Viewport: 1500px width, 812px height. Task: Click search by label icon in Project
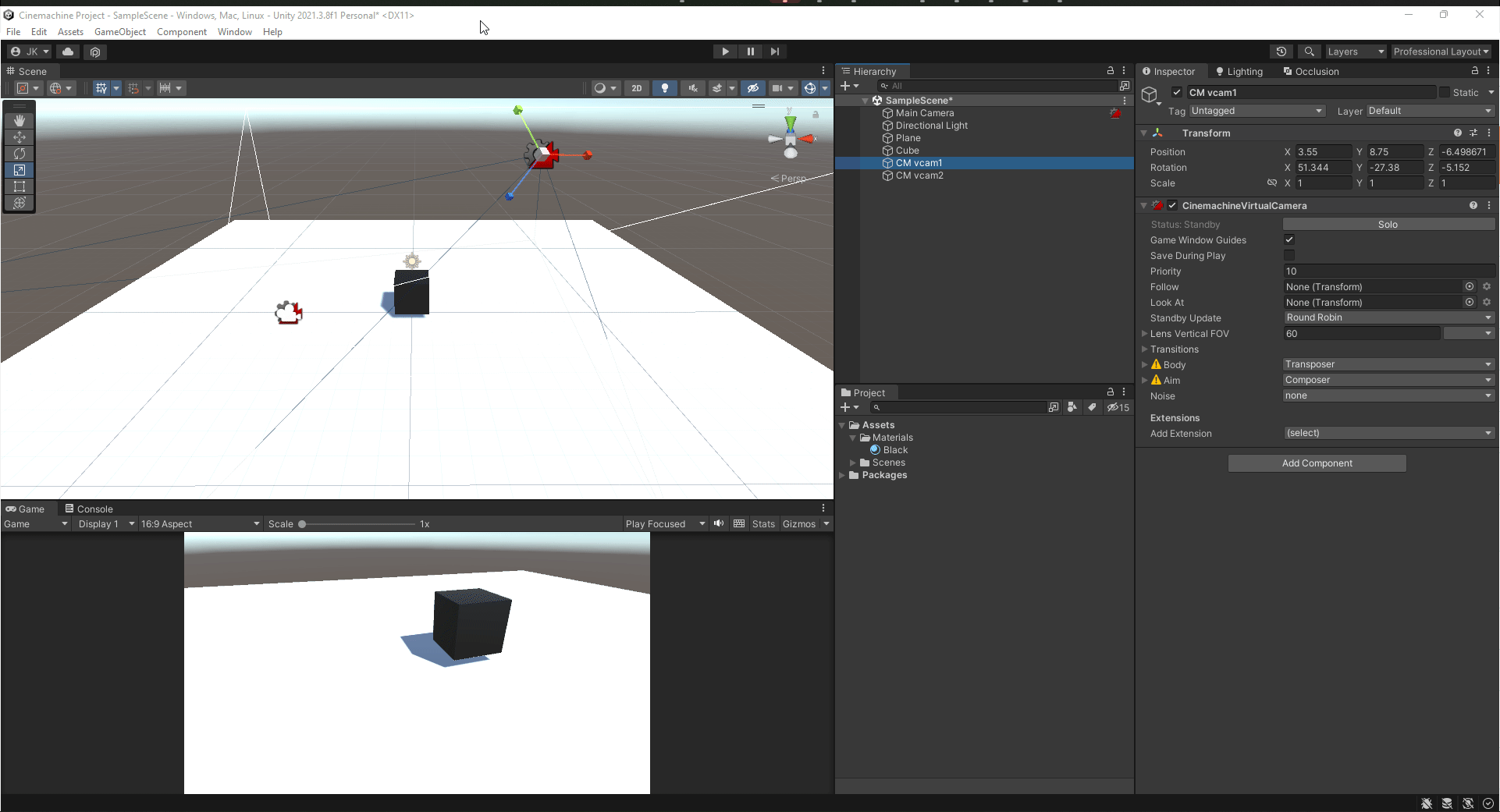pos(1092,407)
